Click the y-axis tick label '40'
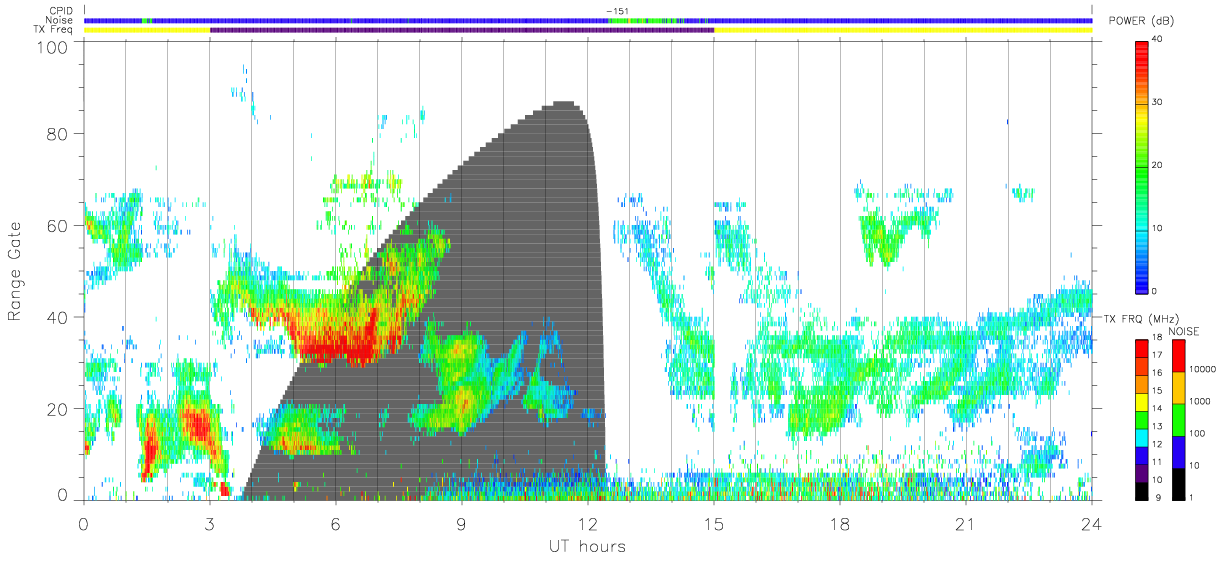The height and width of the screenshot is (567, 1228). (x=59, y=317)
